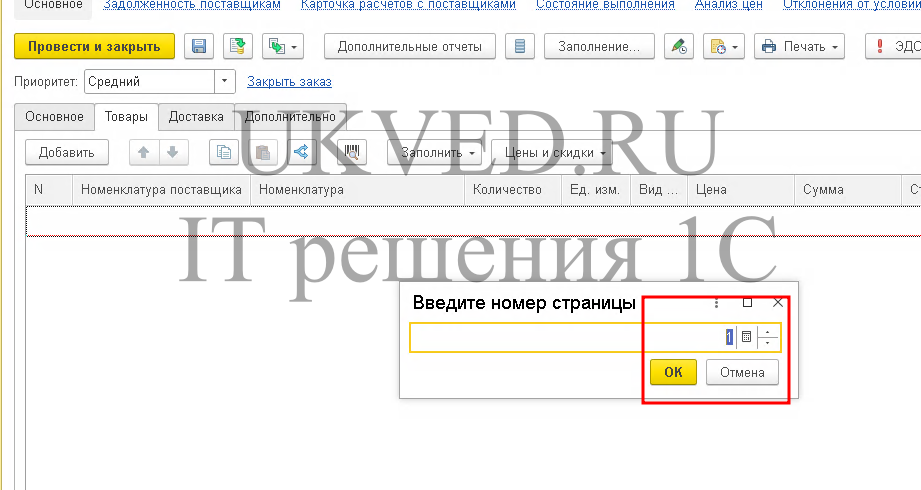Click the copy rows icon
The image size is (921, 490).
[x=224, y=153]
